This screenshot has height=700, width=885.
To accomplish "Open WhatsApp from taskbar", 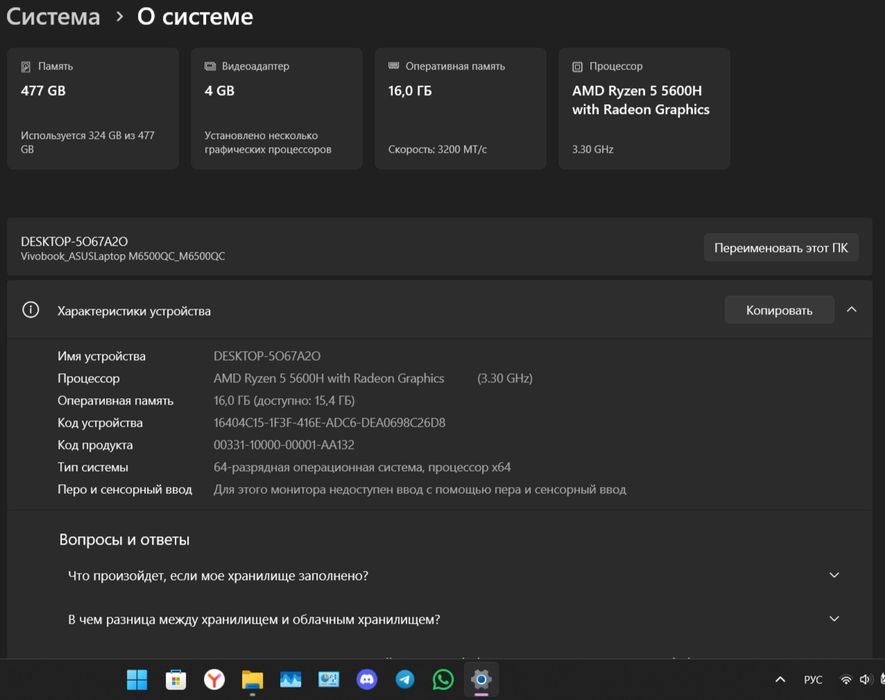I will click(x=443, y=680).
